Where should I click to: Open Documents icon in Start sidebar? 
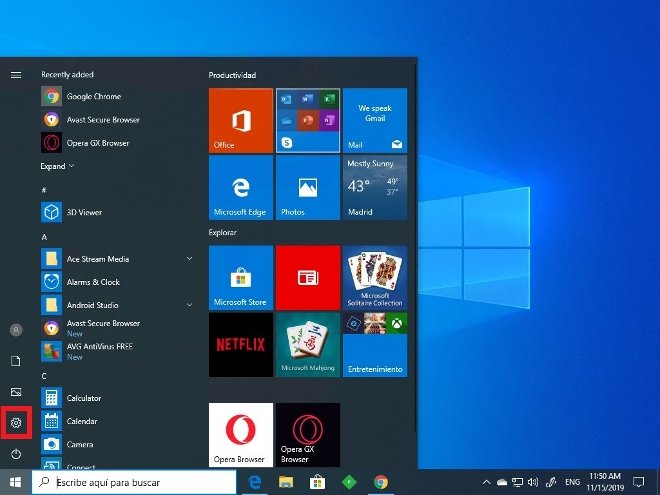coord(16,361)
